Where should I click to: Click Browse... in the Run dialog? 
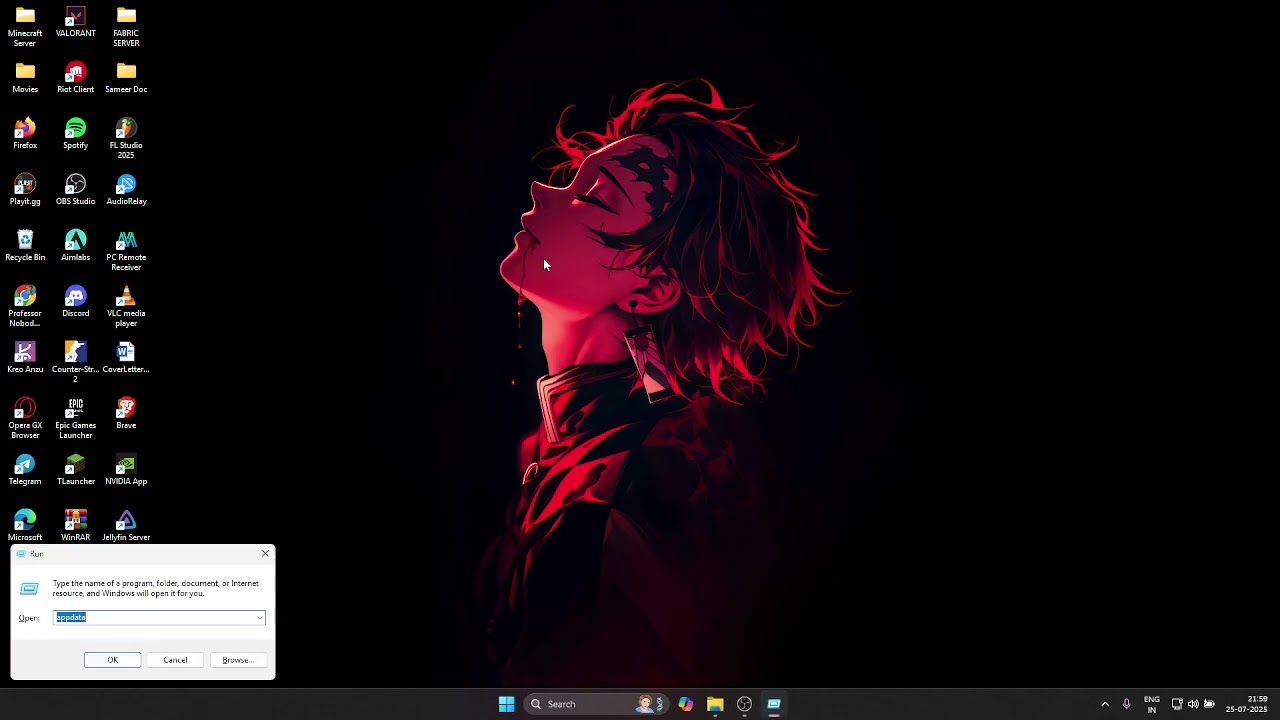tap(238, 660)
